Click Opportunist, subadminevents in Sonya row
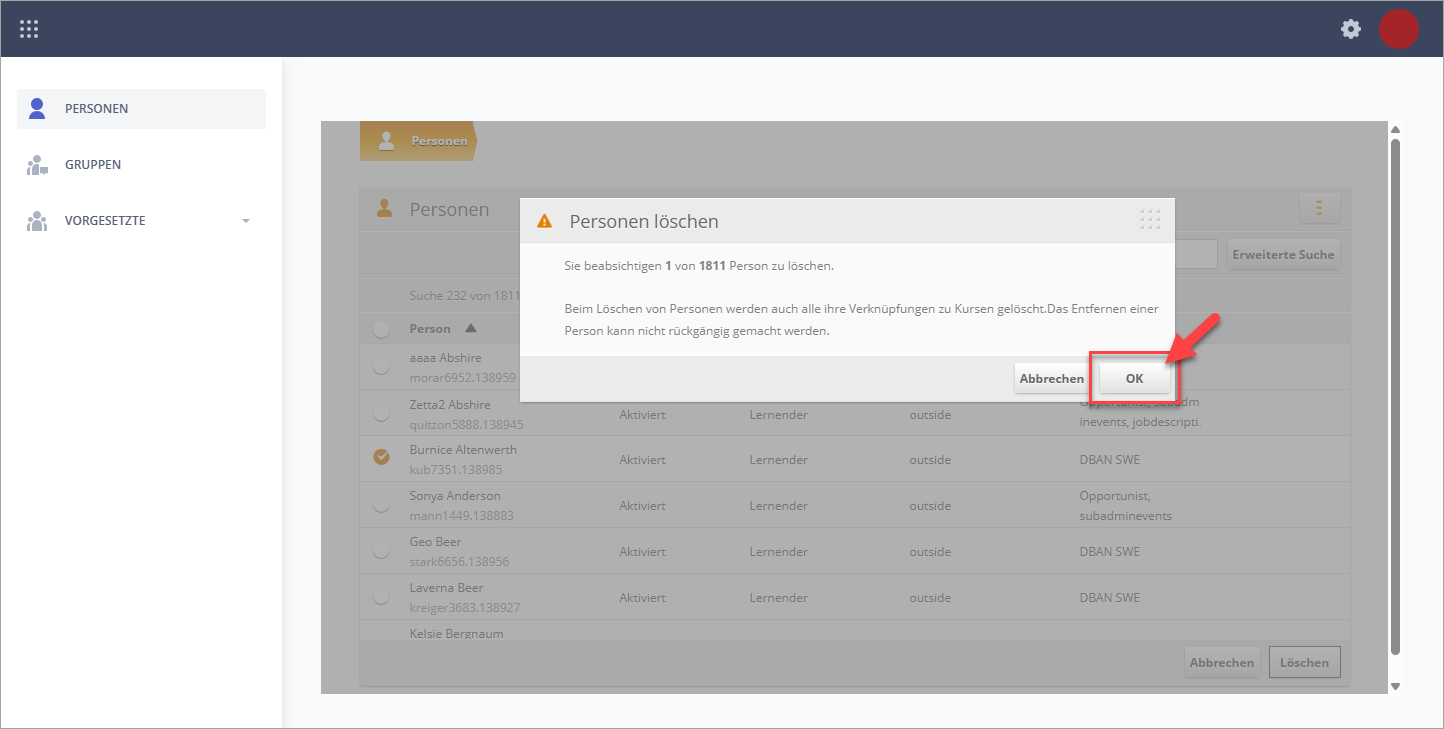The image size is (1444, 729). click(x=1126, y=506)
